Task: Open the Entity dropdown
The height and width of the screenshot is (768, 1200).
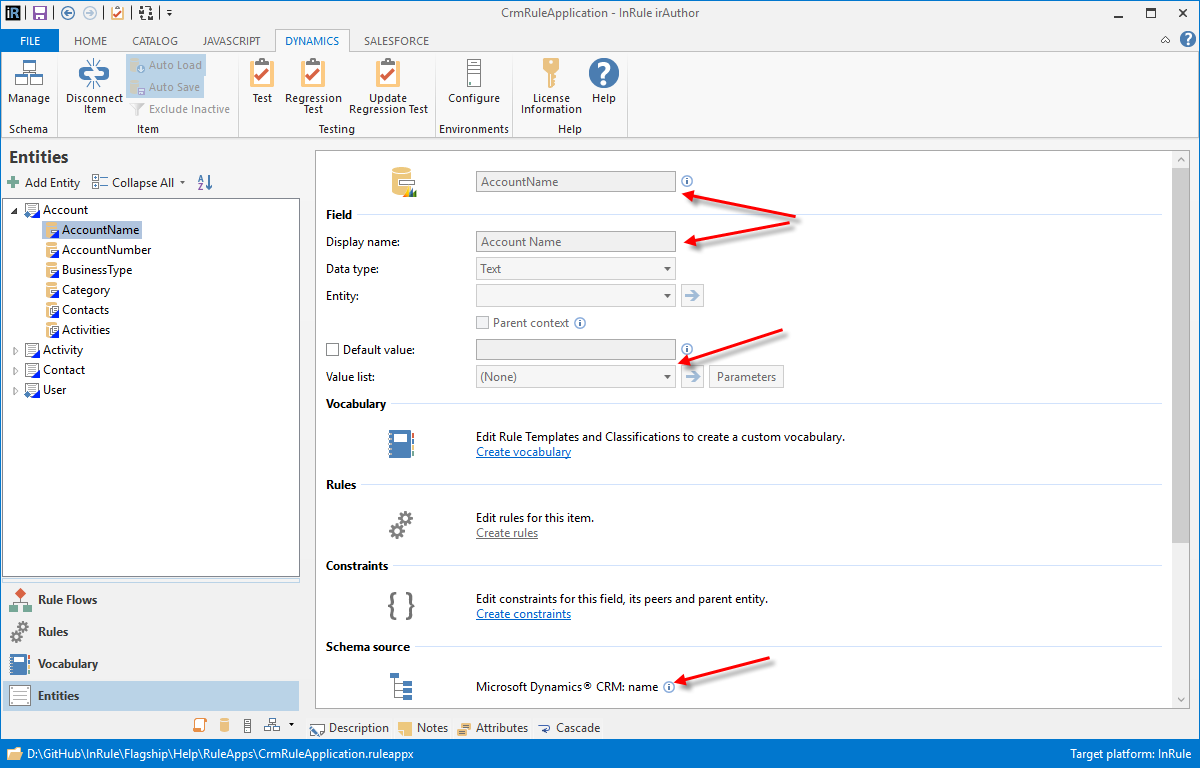Action: 576,296
